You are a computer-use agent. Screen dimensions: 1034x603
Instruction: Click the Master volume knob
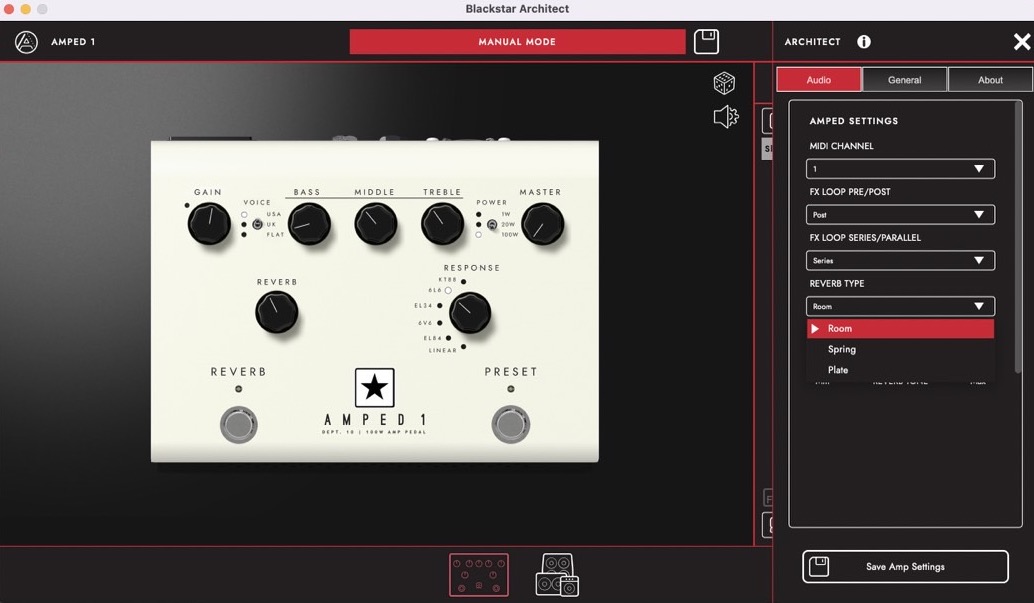pos(542,224)
